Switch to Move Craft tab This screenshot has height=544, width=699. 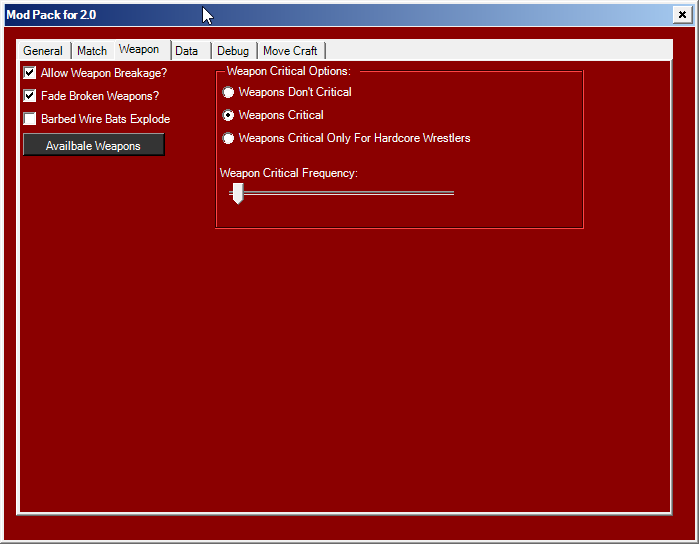point(290,51)
